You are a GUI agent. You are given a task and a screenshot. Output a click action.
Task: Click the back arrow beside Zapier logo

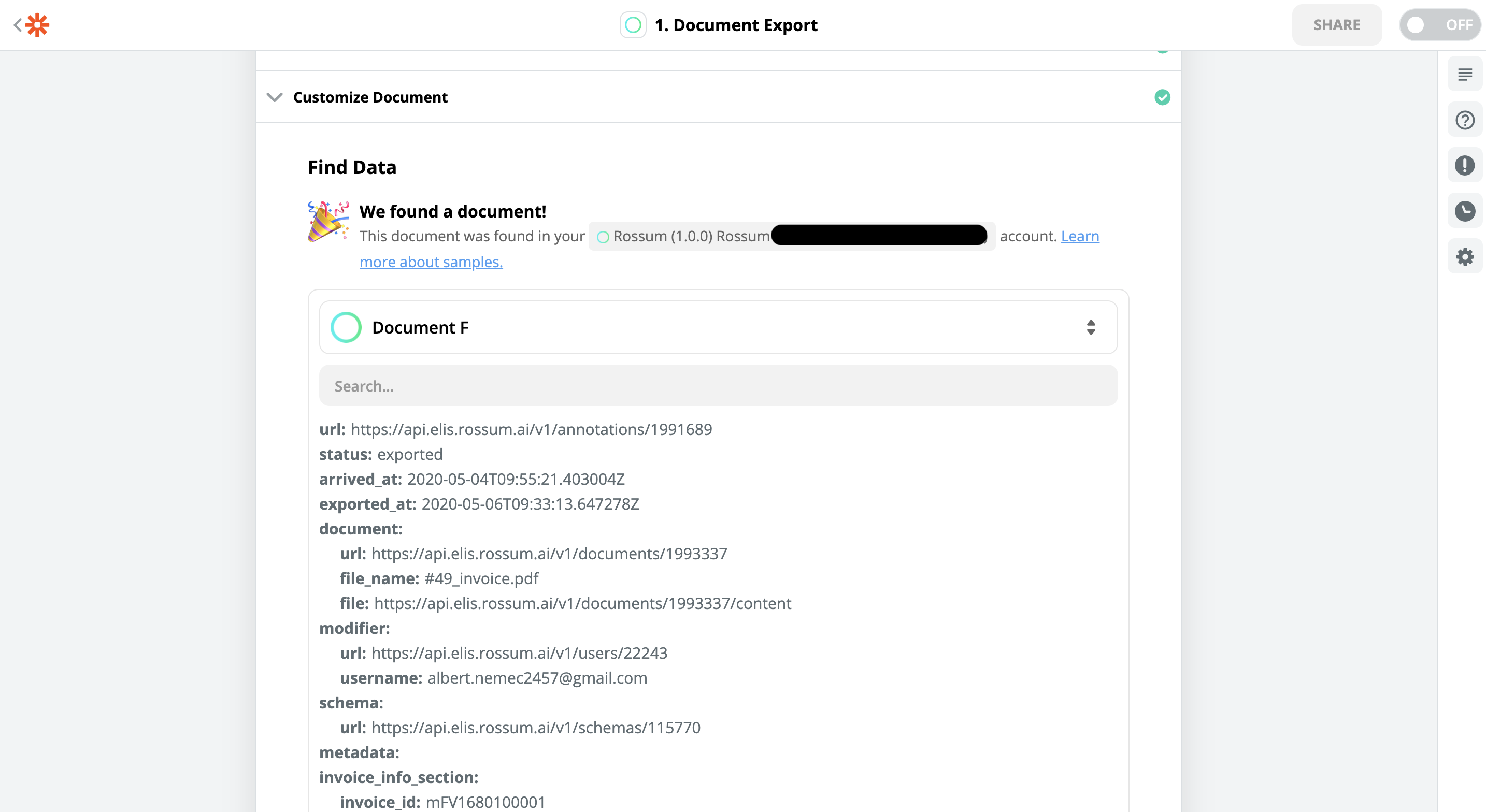[17, 25]
